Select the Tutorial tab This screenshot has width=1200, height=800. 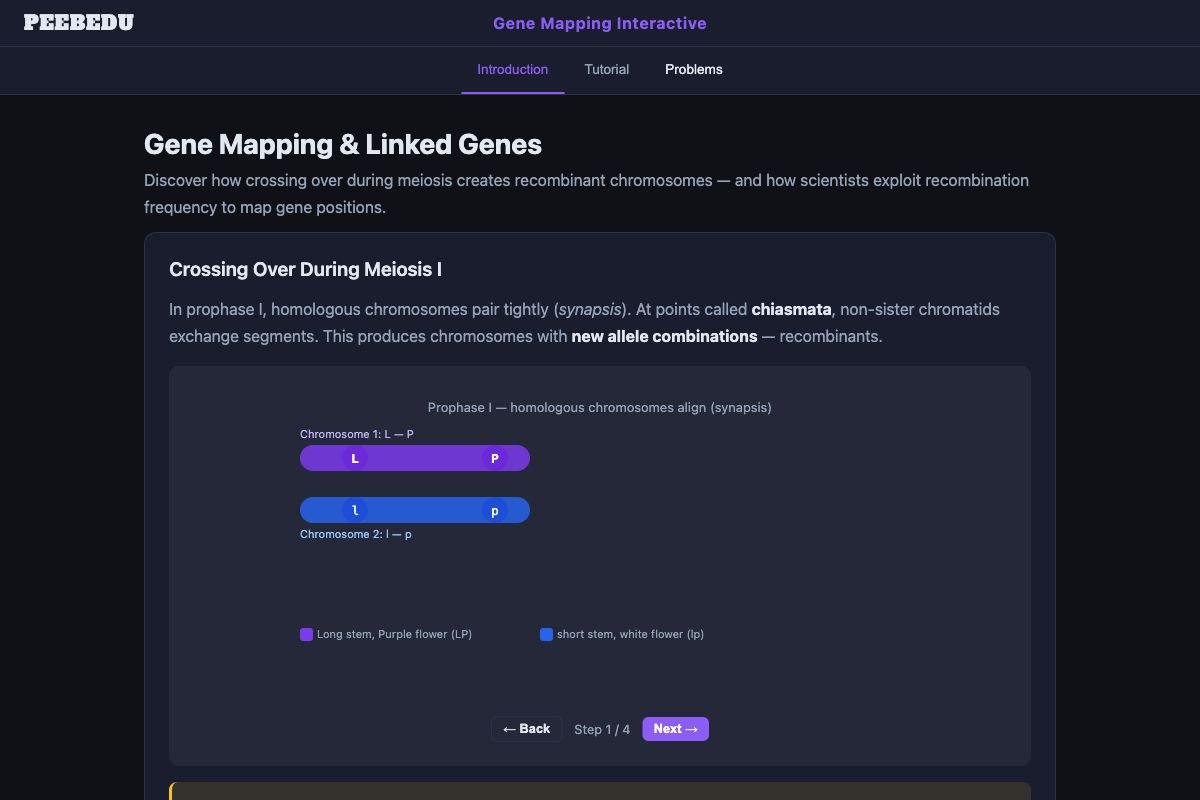(607, 69)
